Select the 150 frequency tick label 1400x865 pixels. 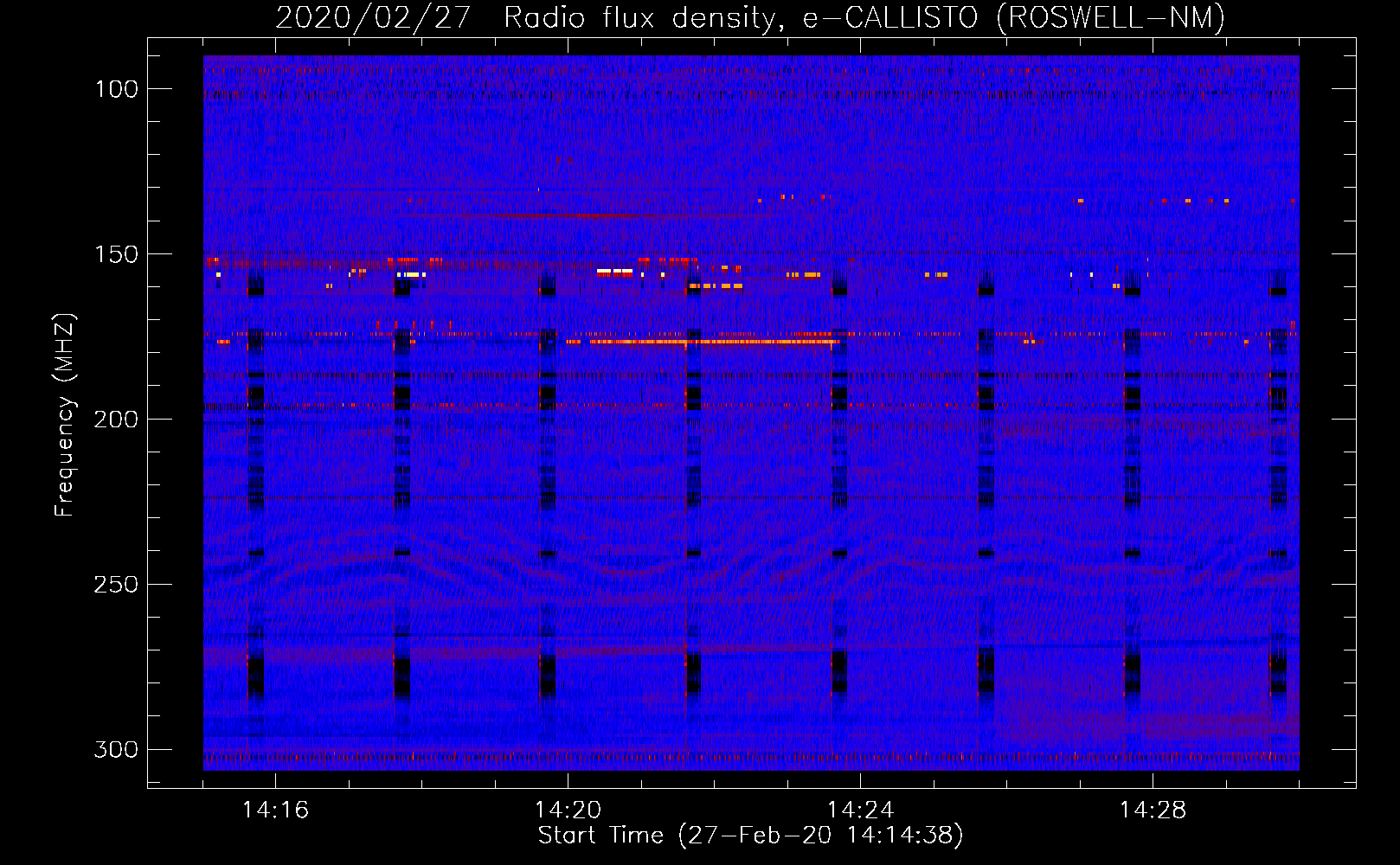pyautogui.click(x=116, y=254)
